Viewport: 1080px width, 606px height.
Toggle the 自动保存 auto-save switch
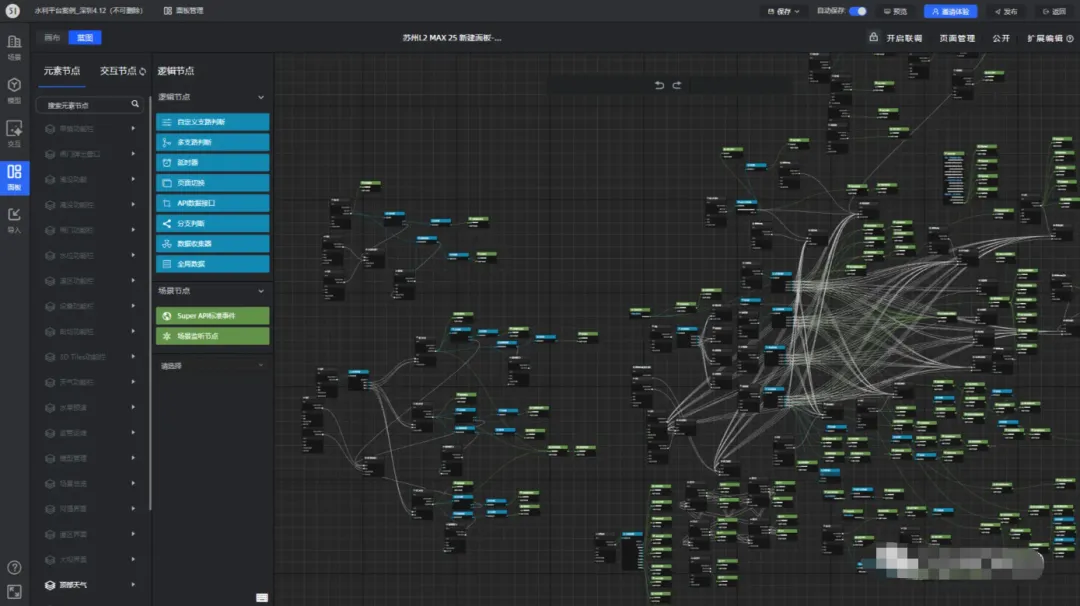pyautogui.click(x=857, y=11)
